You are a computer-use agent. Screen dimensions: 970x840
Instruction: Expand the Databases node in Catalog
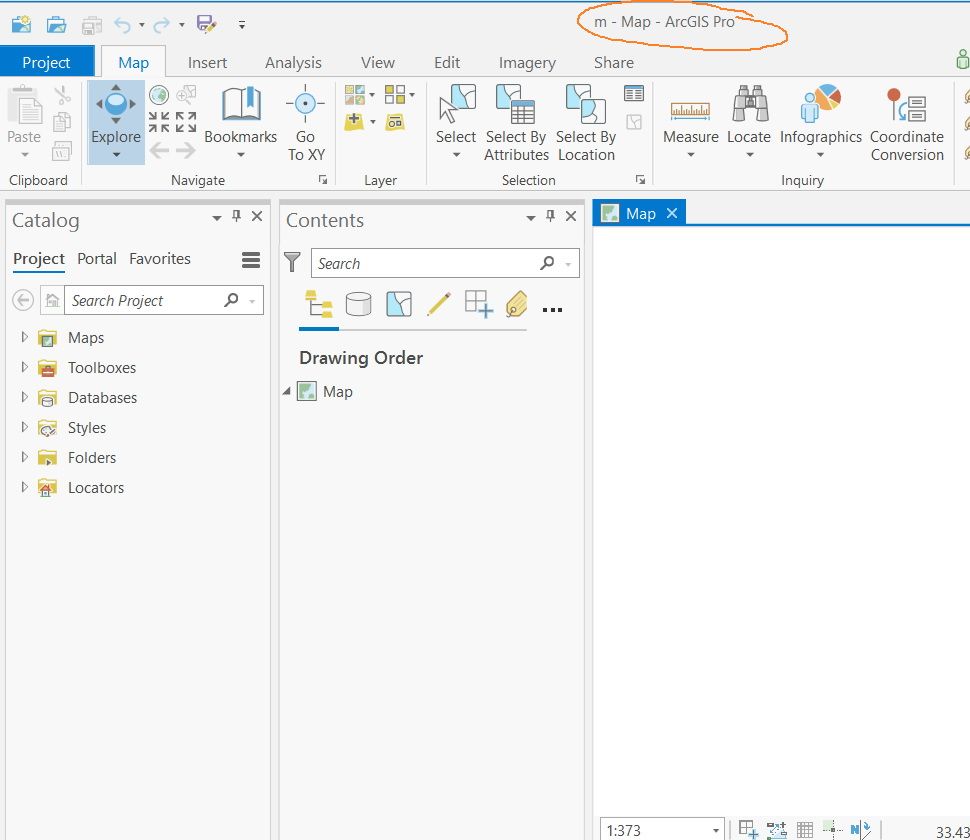coord(24,397)
